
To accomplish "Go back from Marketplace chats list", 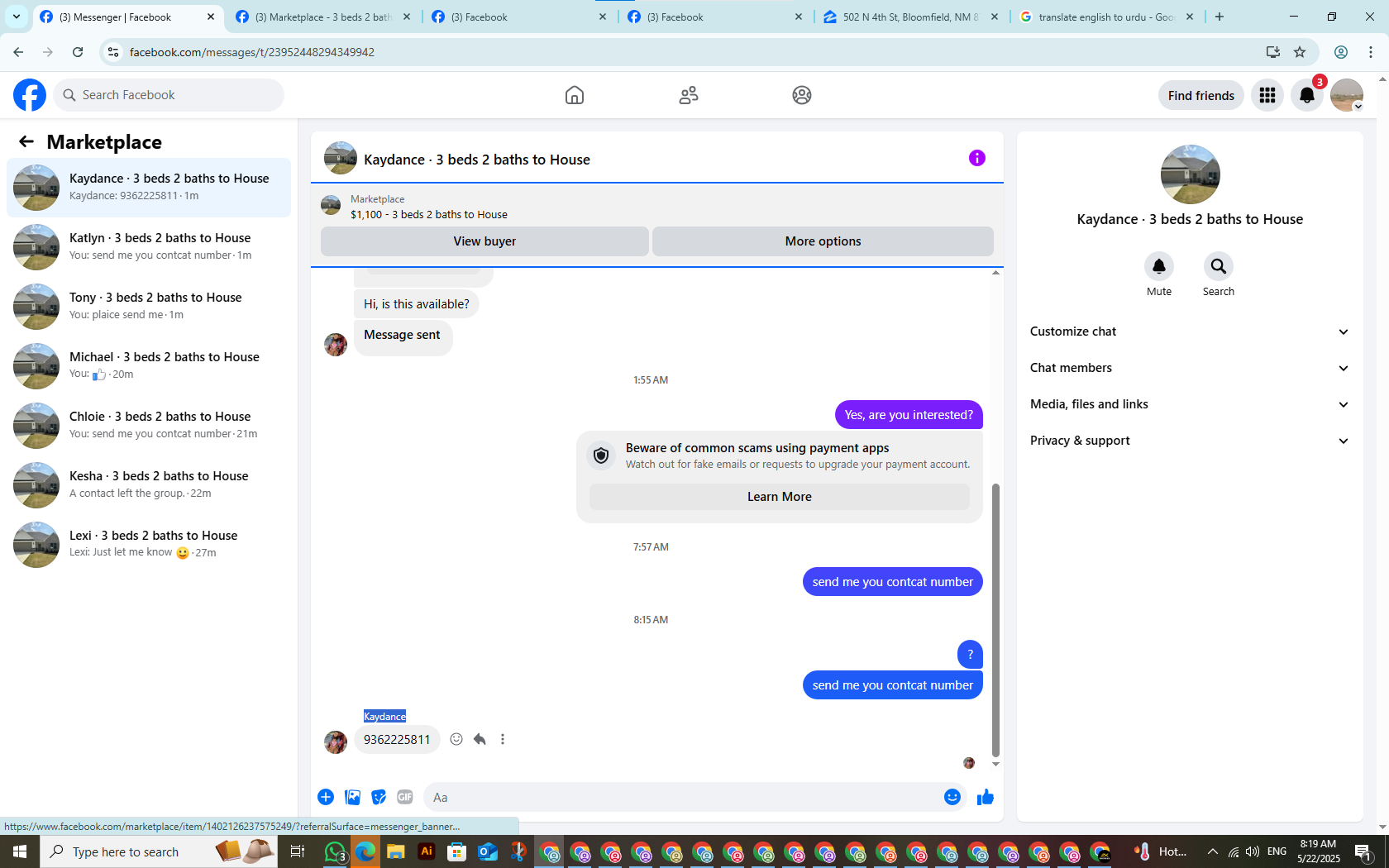I will tap(26, 141).
